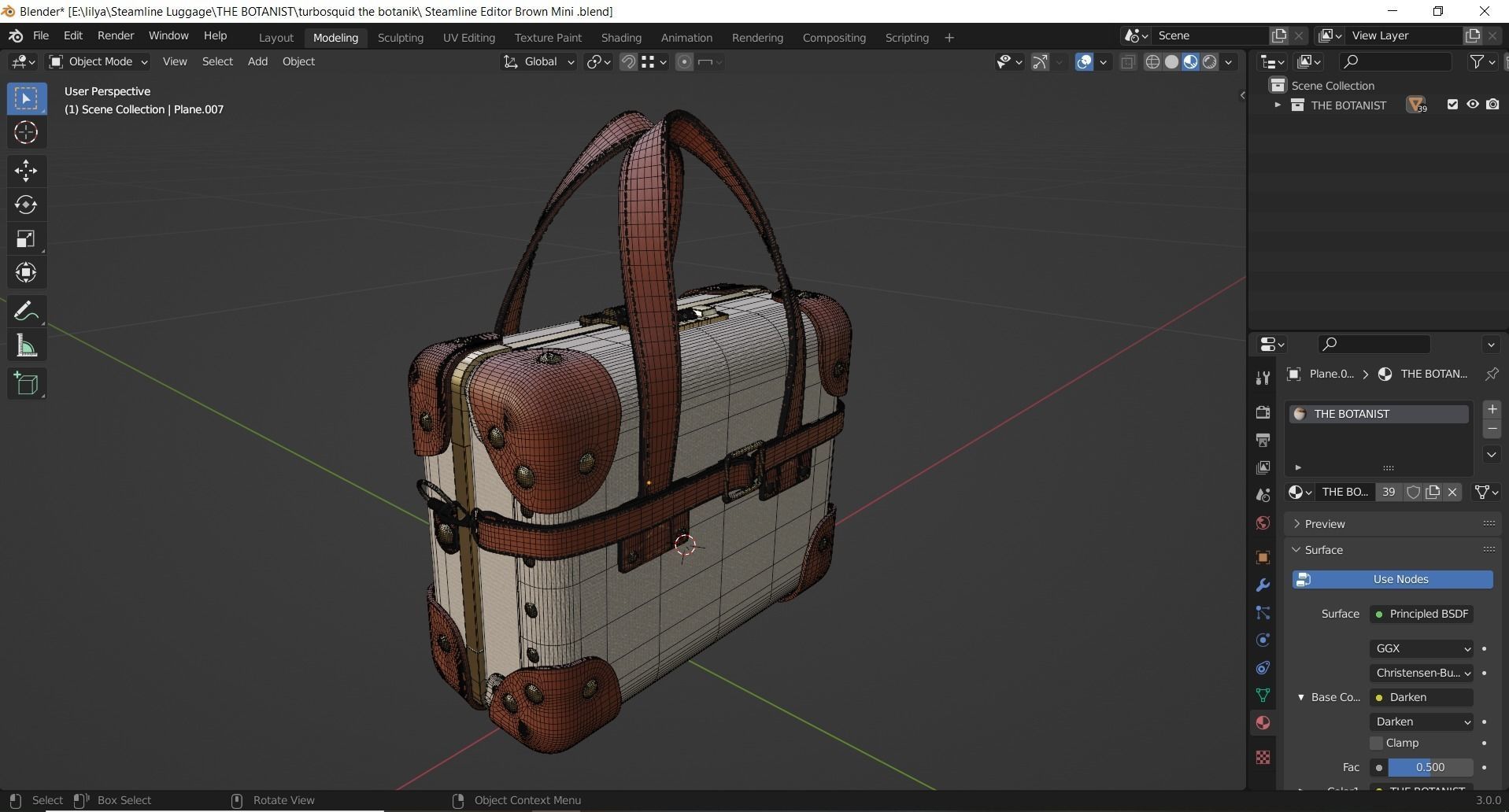The height and width of the screenshot is (812, 1509).
Task: Open viewport shading options dropdown
Action: (1229, 62)
